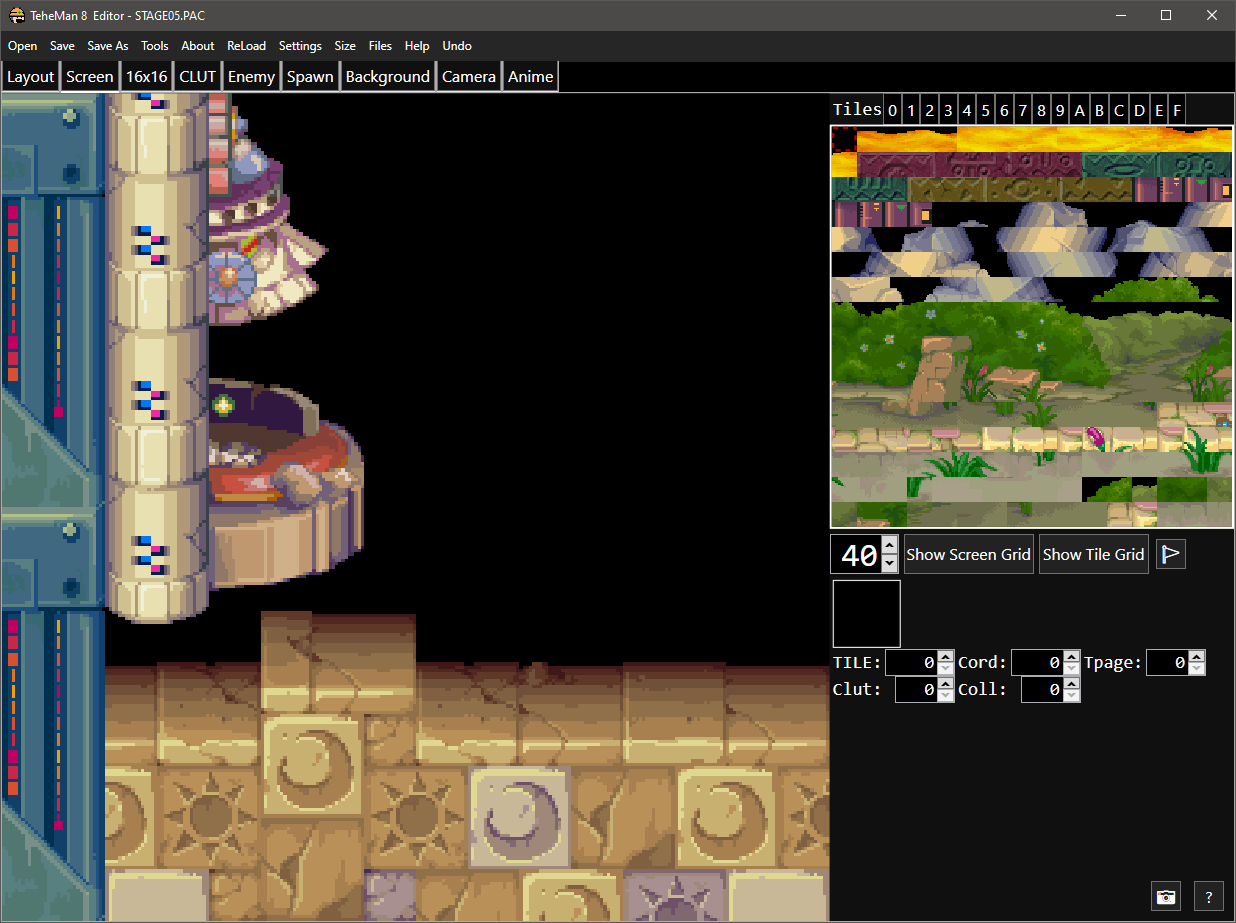The height and width of the screenshot is (923, 1236).
Task: Increase the screen number above 40
Action: tap(890, 545)
